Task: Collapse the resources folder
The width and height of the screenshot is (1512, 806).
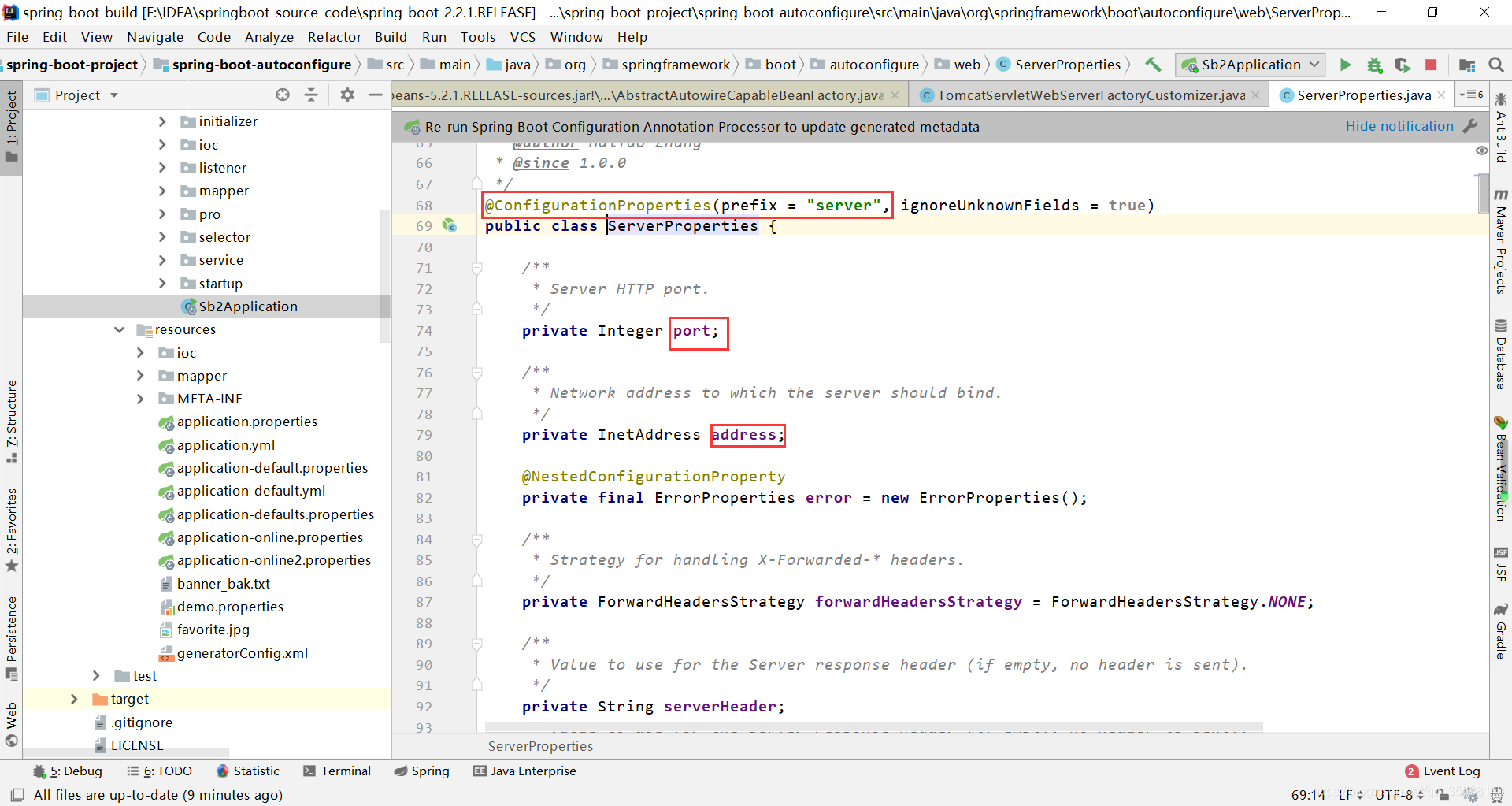Action: [x=119, y=329]
